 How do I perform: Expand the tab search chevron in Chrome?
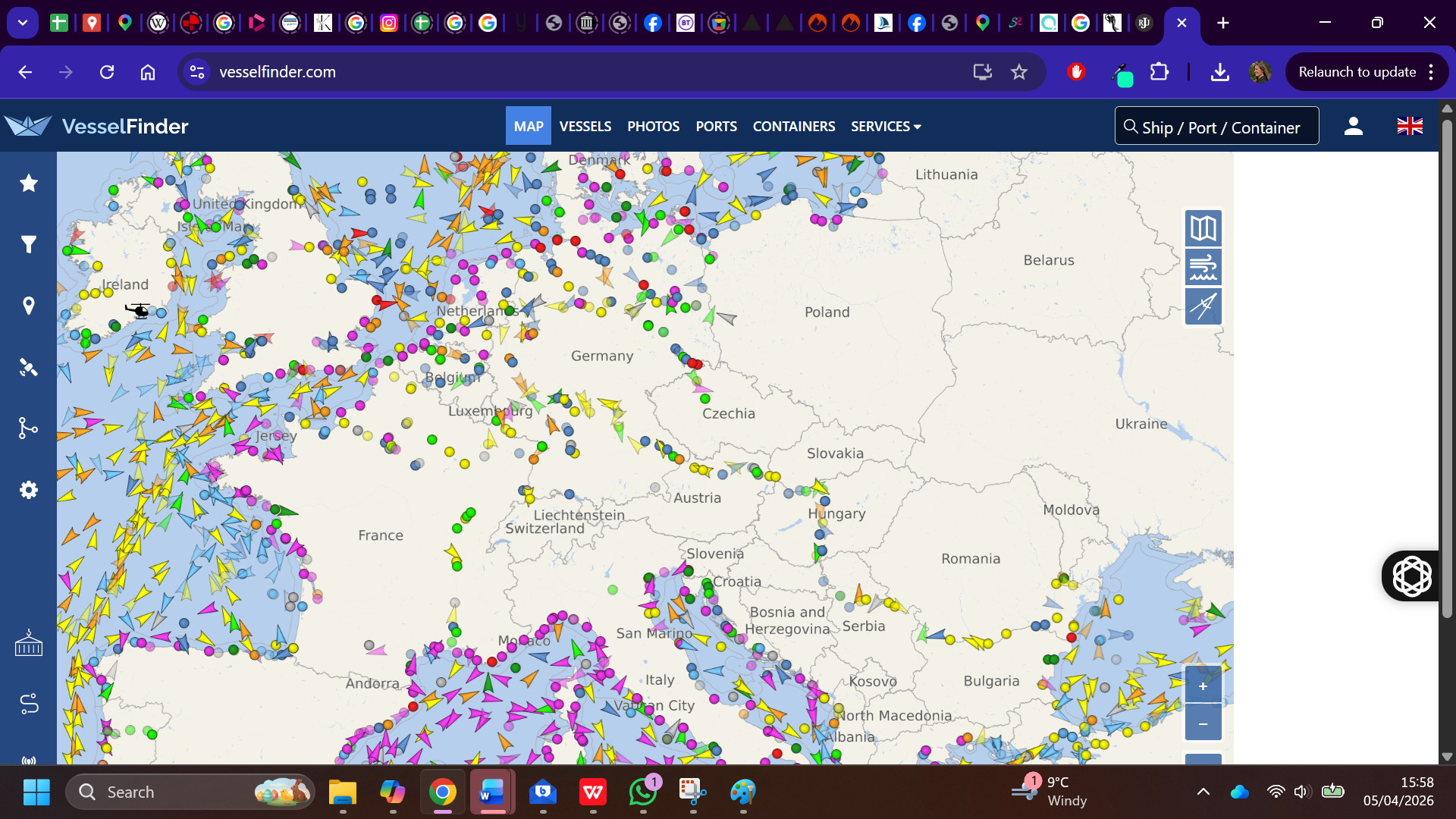23,23
